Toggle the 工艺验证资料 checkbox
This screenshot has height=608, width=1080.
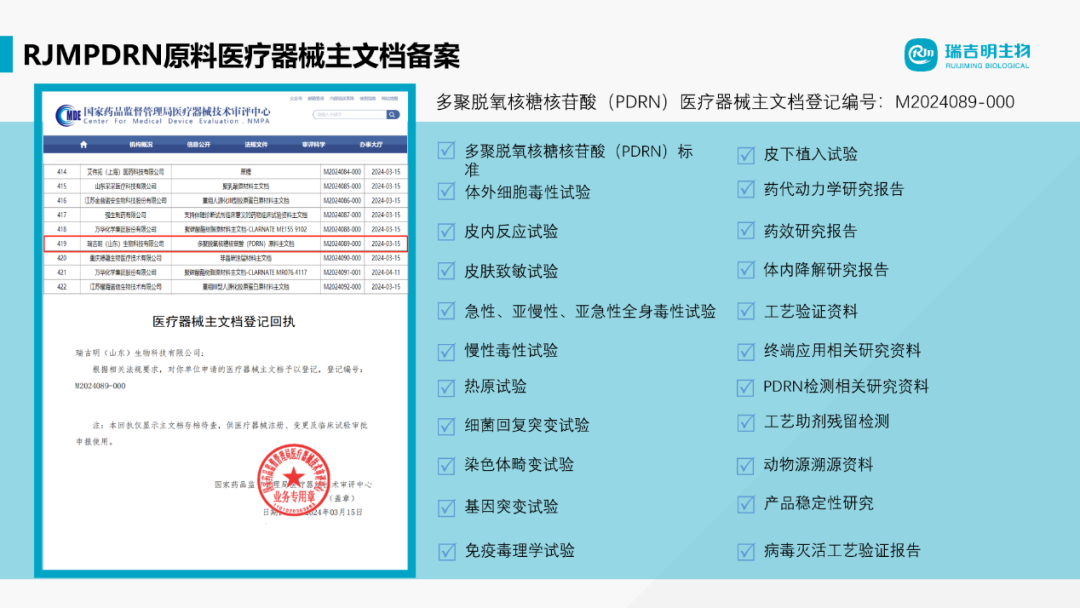tap(745, 311)
